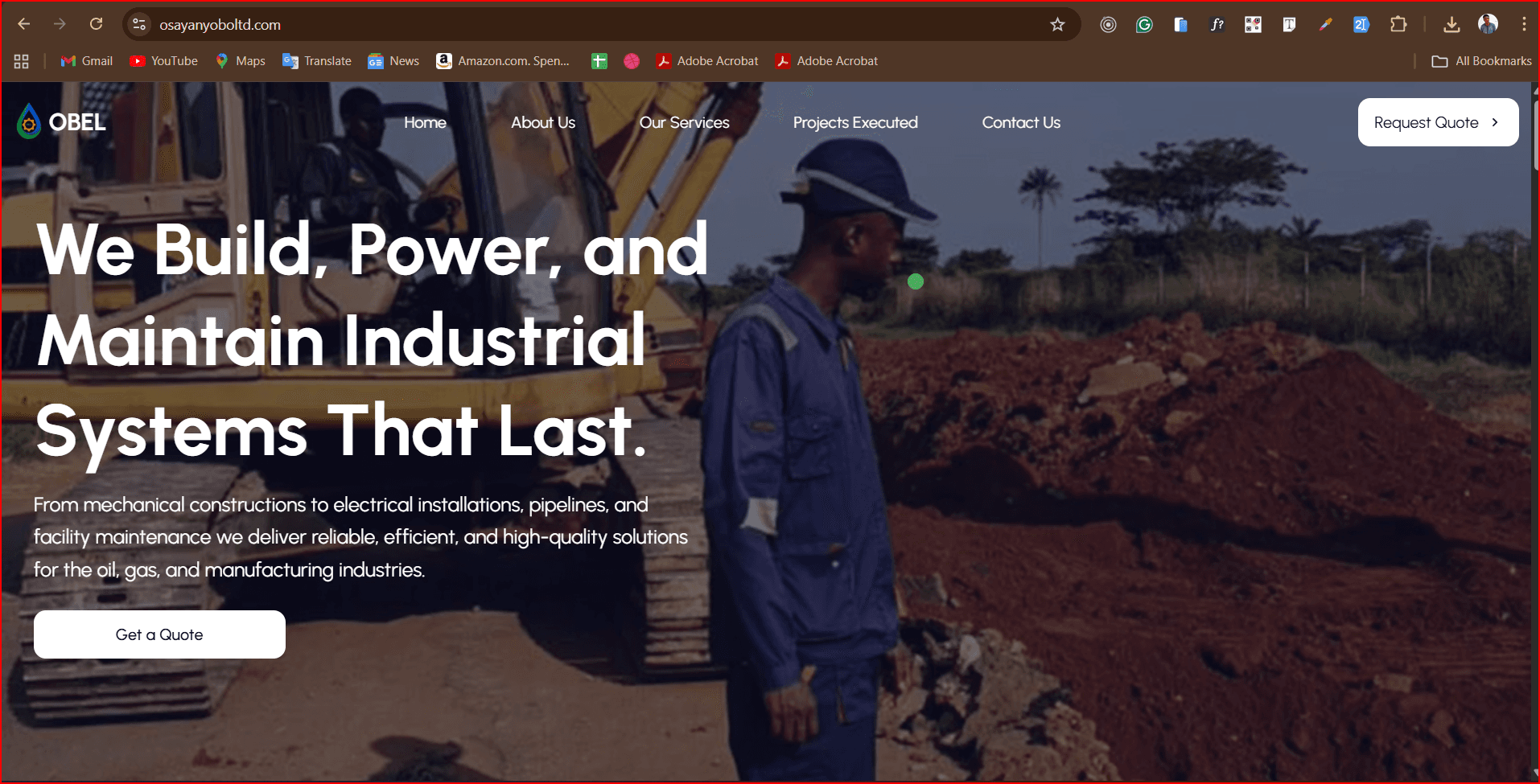1540x784 pixels.
Task: Click the font identifier 'f?' extension
Action: pos(1217,25)
